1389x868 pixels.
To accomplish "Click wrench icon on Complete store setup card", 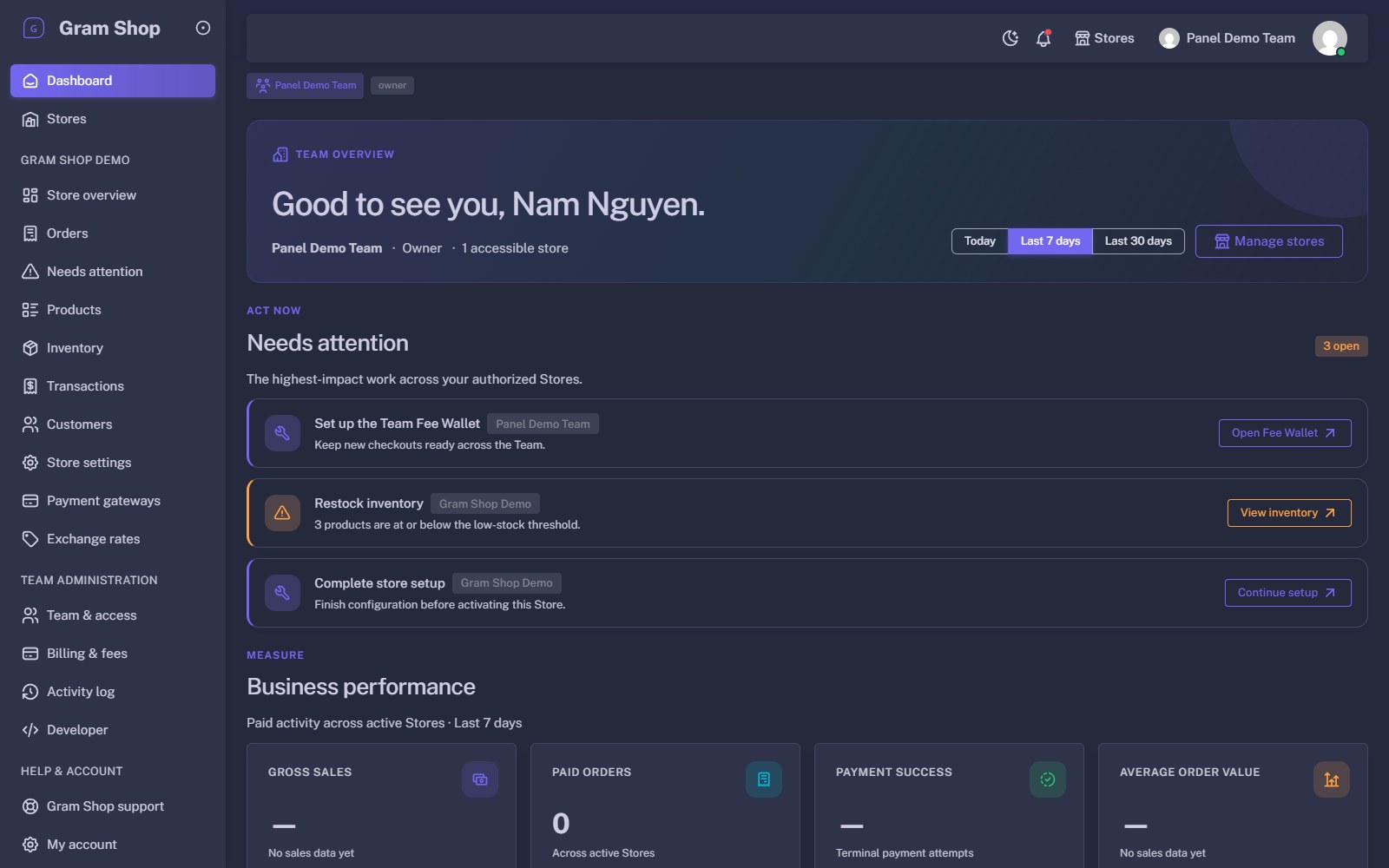I will pyautogui.click(x=282, y=593).
